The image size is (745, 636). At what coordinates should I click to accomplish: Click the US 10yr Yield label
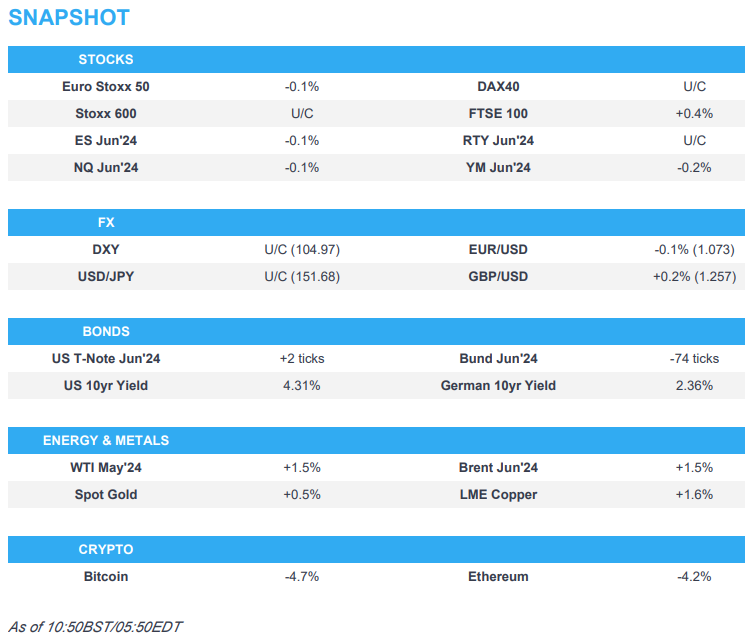tap(106, 385)
